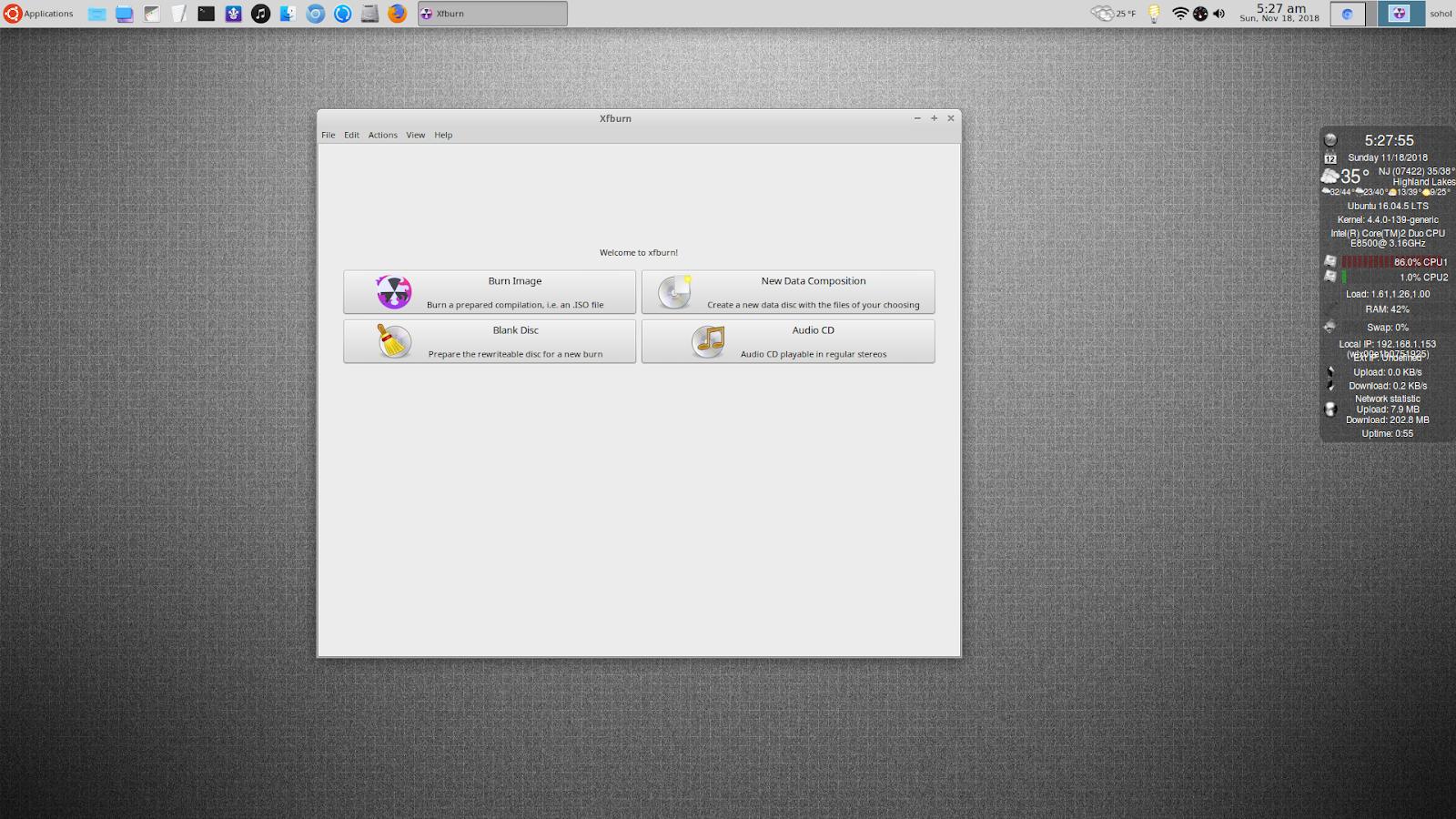The width and height of the screenshot is (1456, 819).
Task: Launch the purple fleur-de-lis application icon
Action: coord(234,14)
